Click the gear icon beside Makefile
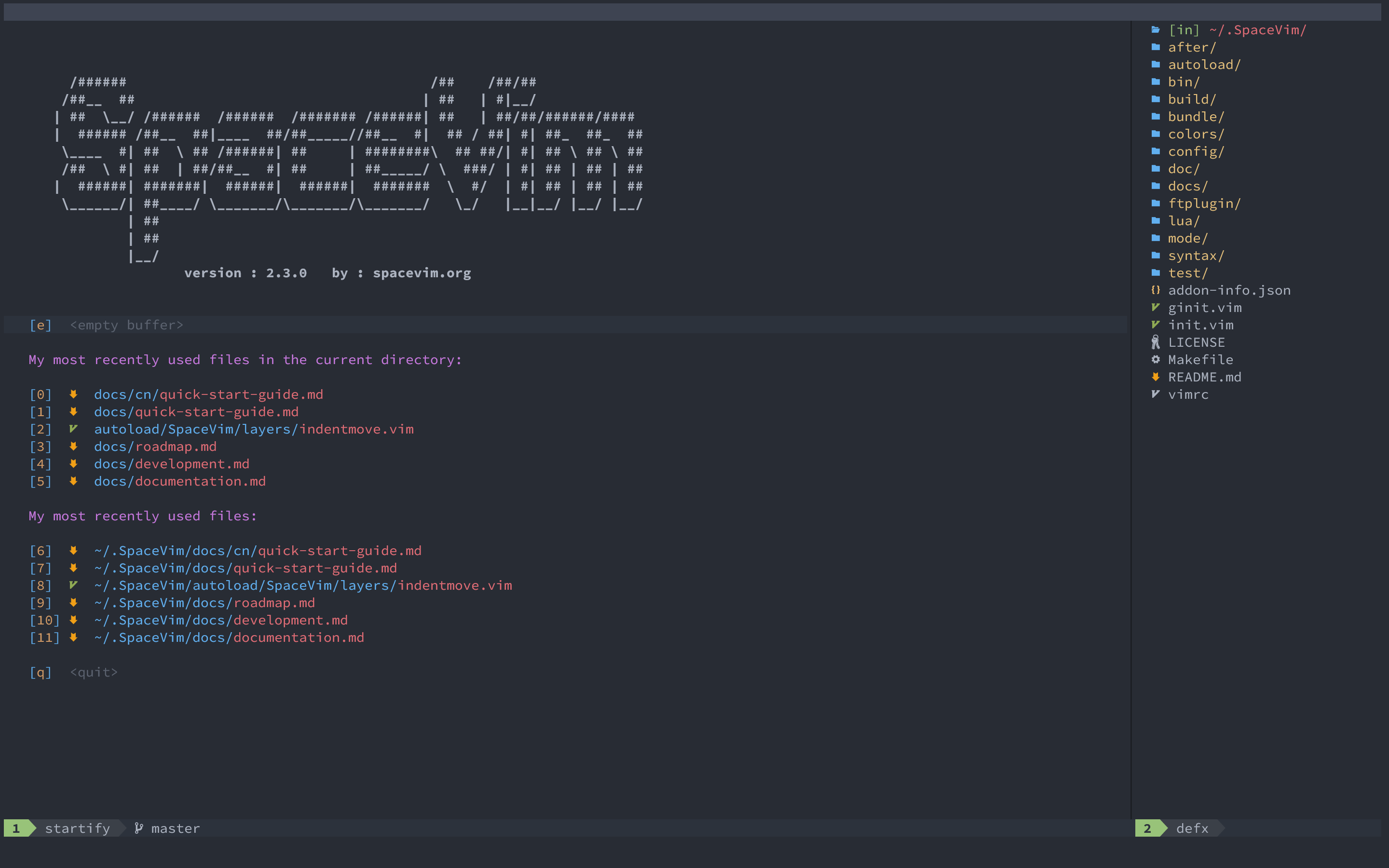Viewport: 1389px width, 868px height. pyautogui.click(x=1156, y=359)
